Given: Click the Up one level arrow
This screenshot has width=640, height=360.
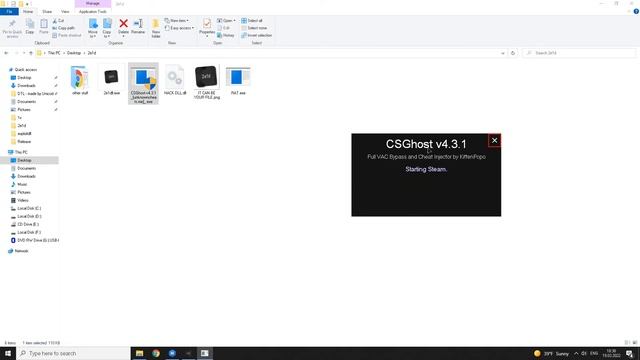Looking at the screenshot, I should pyautogui.click(x=31, y=53).
